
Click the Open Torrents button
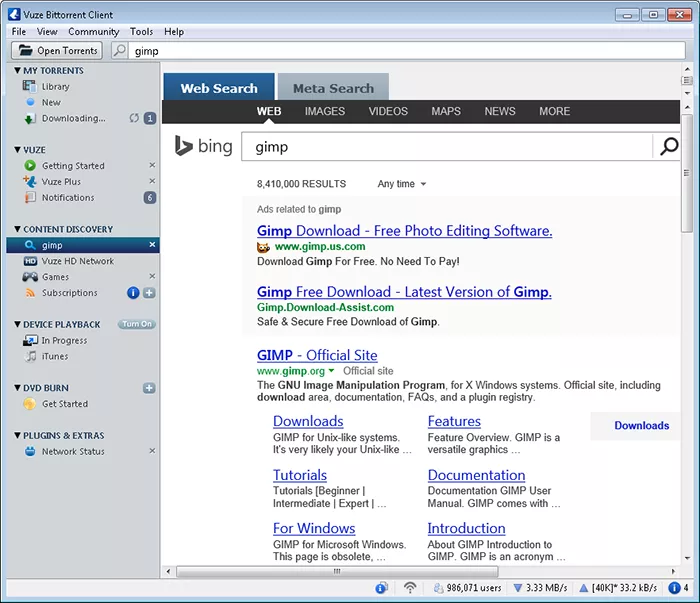point(57,50)
